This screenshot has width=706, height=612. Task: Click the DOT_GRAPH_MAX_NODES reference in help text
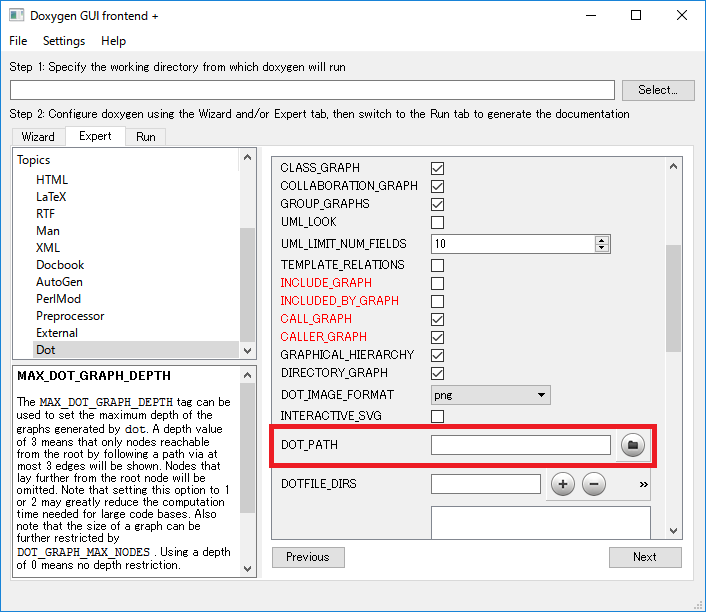(x=83, y=552)
